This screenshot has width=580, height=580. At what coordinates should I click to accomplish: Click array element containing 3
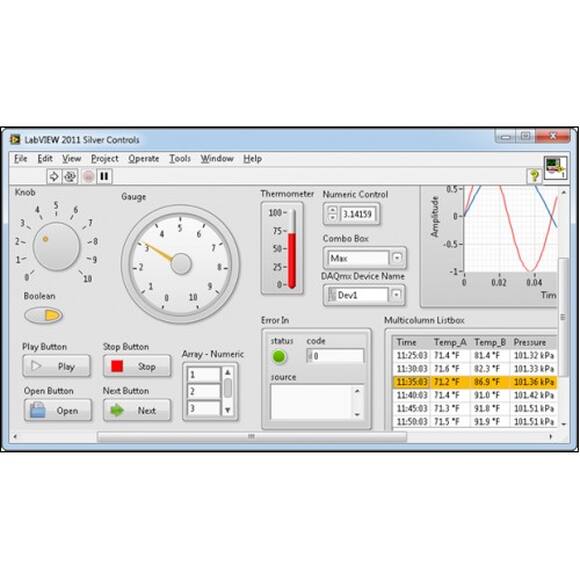pos(204,408)
